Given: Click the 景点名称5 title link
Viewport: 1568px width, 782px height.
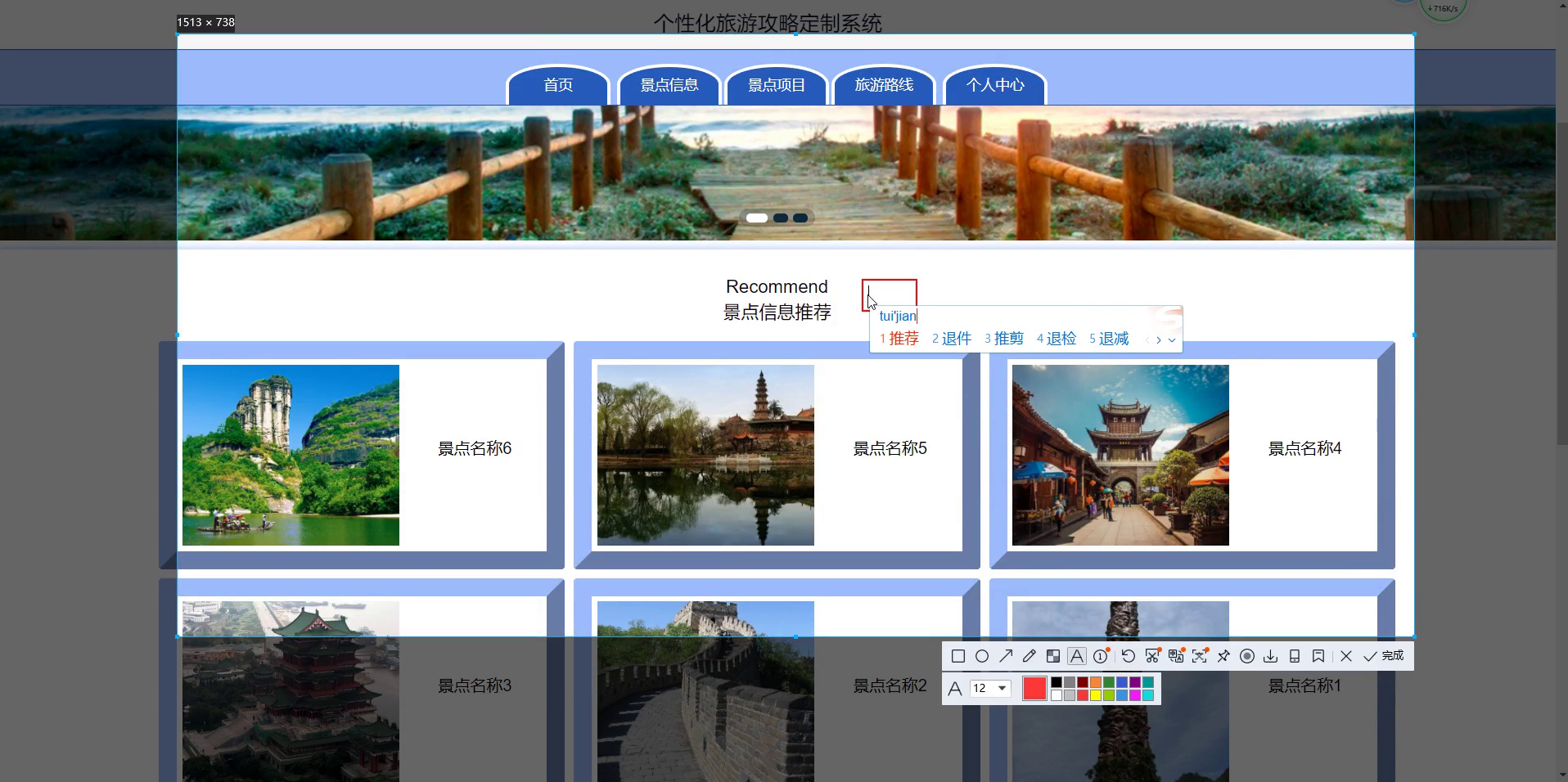Looking at the screenshot, I should (x=890, y=448).
